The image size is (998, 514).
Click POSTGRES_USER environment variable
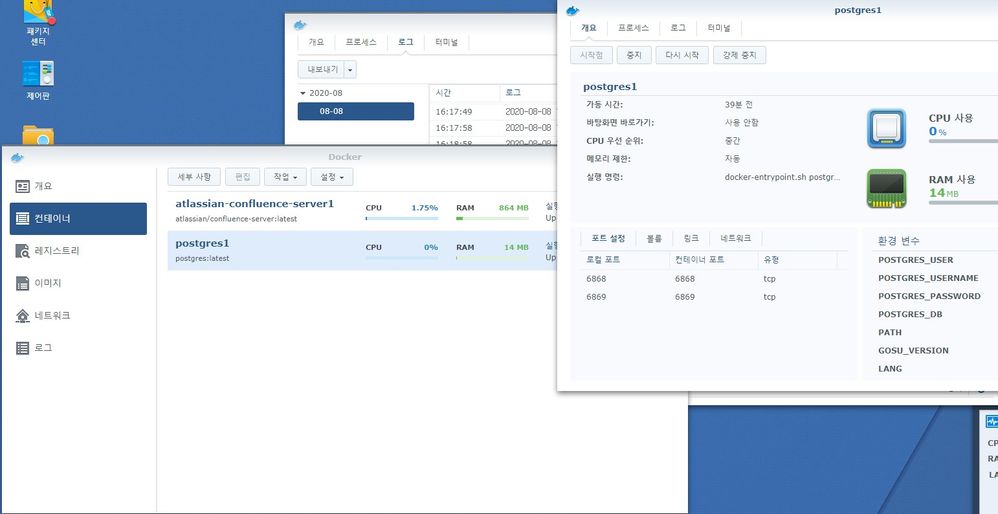point(915,260)
